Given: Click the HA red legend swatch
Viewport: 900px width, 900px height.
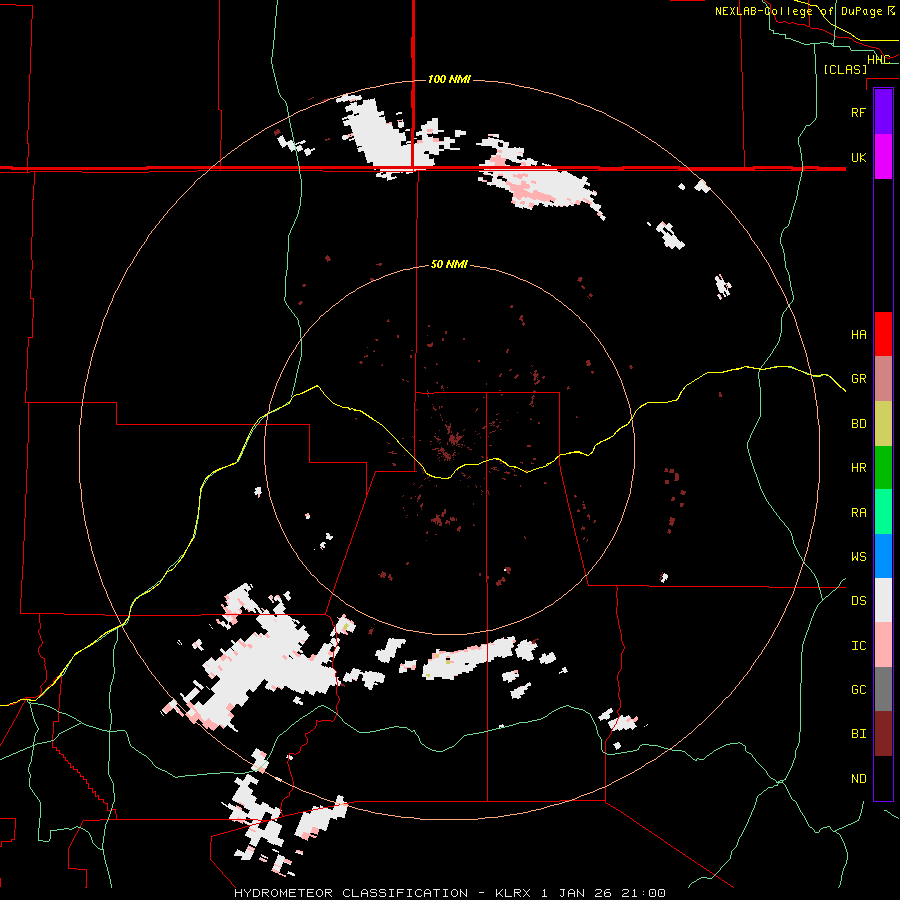Looking at the screenshot, I should pos(883,334).
